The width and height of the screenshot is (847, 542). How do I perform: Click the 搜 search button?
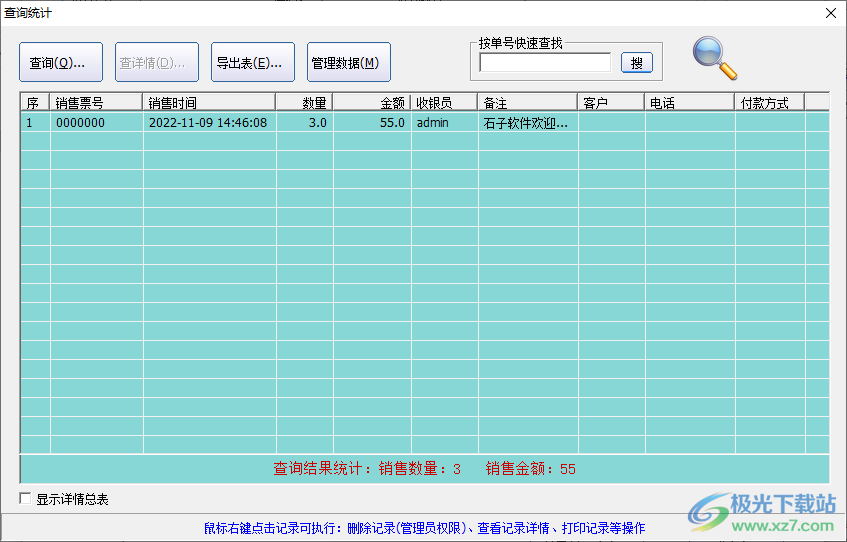pyautogui.click(x=637, y=63)
